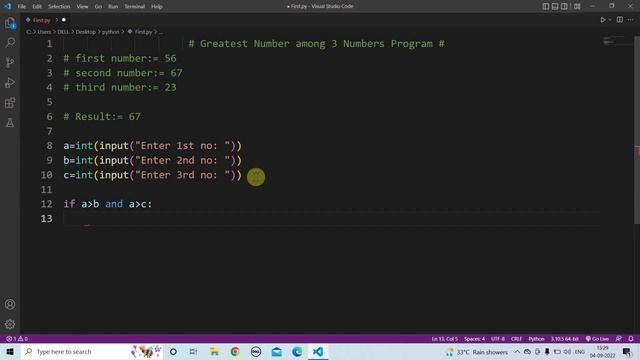Click the '# Result:= 67' comment line
640x360 pixels.
102,116
